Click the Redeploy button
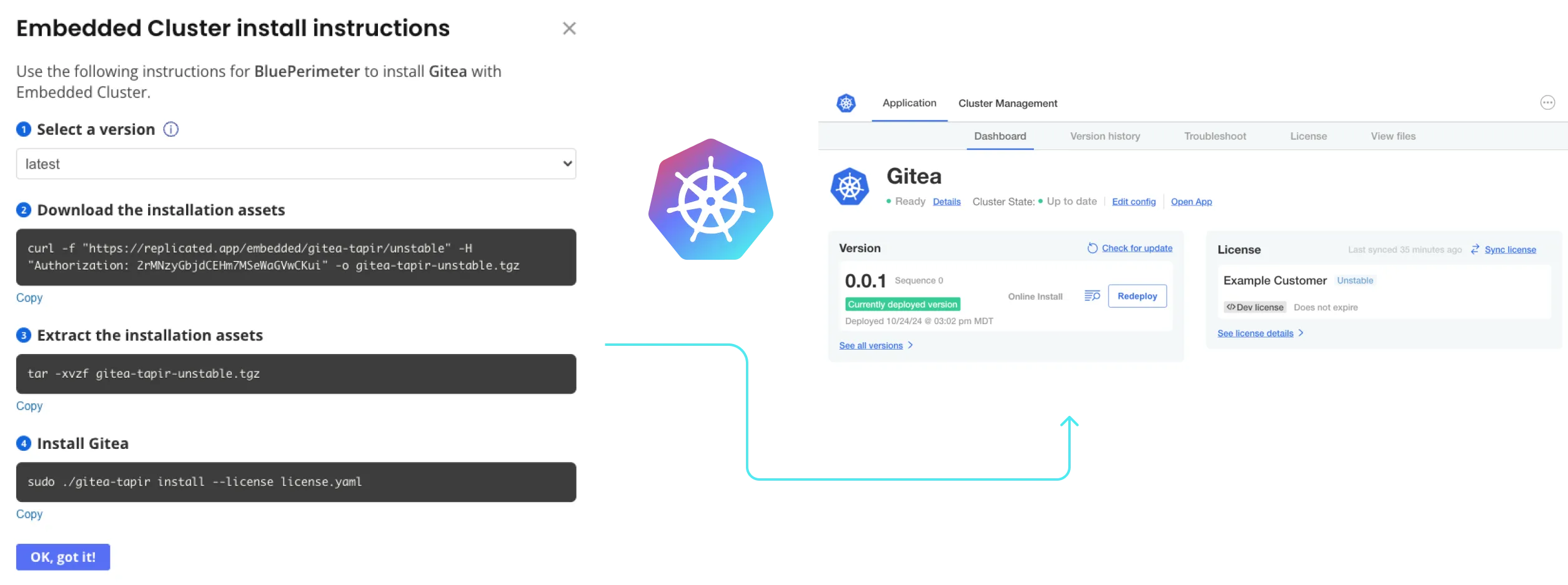 1137,296
